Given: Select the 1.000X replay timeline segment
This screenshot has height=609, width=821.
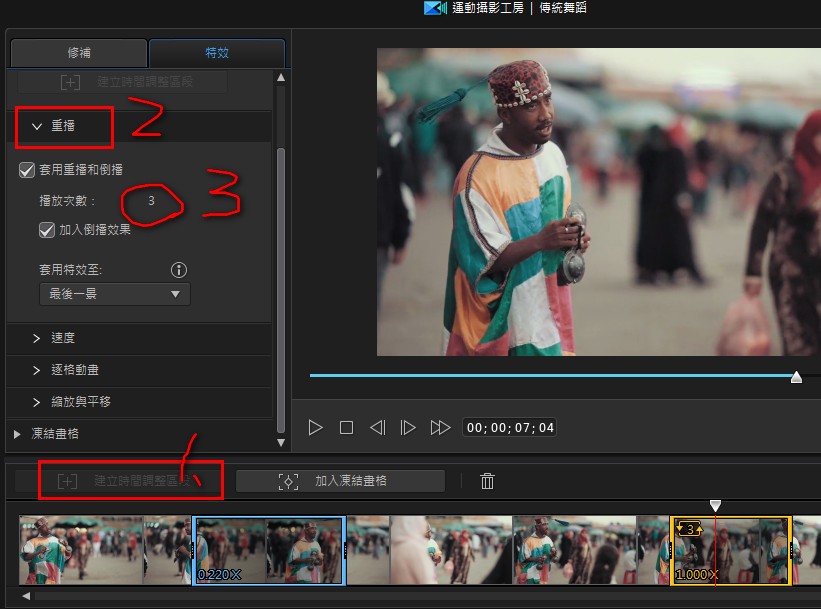Looking at the screenshot, I should tap(730, 550).
